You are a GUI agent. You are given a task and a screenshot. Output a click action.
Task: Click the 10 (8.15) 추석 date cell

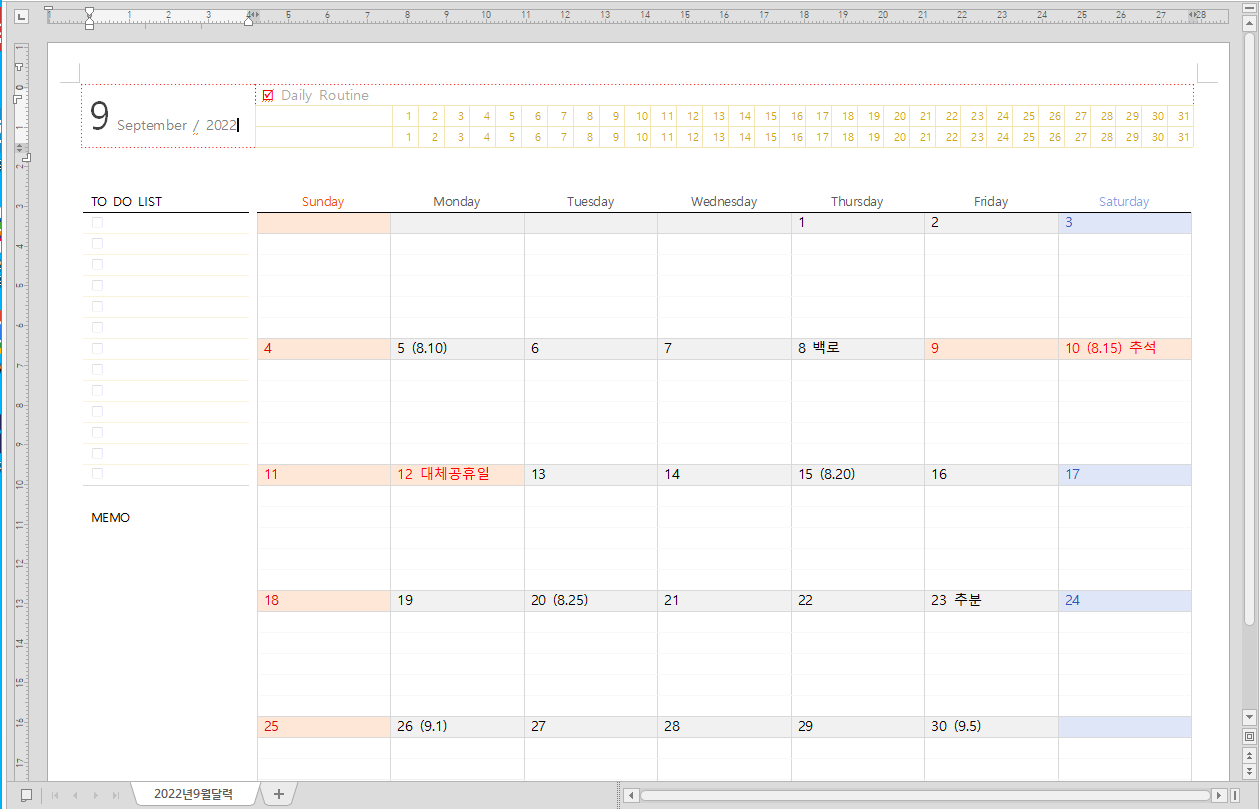point(1125,349)
